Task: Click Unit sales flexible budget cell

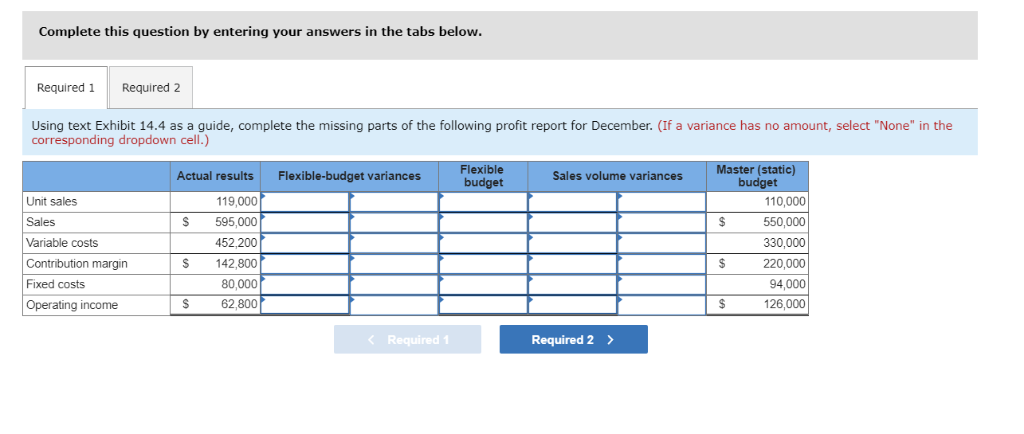Action: pos(483,202)
